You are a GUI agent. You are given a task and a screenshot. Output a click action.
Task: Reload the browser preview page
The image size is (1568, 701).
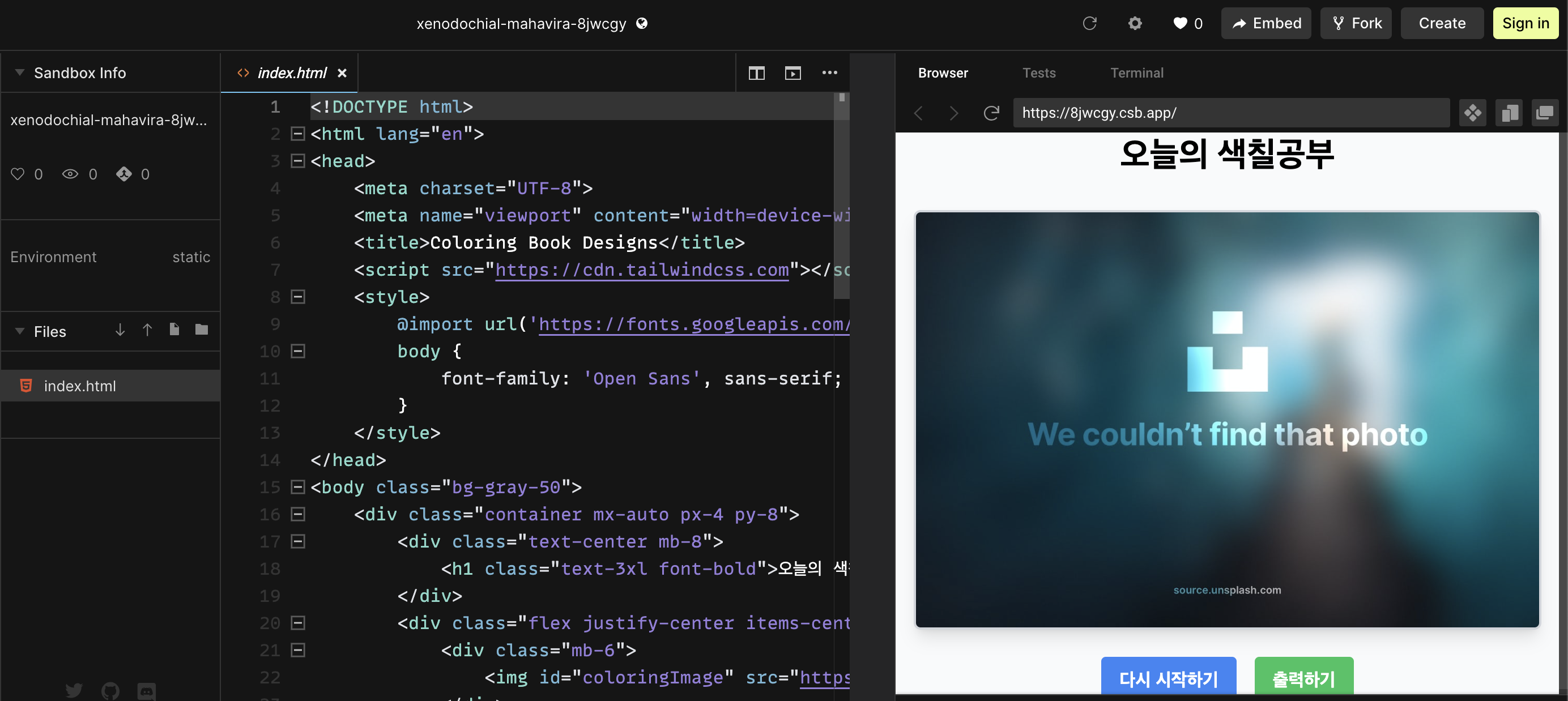click(991, 113)
